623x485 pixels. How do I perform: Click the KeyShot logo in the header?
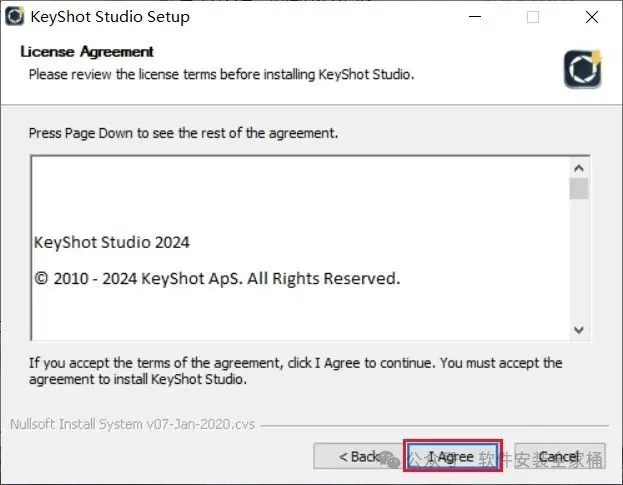pos(582,67)
